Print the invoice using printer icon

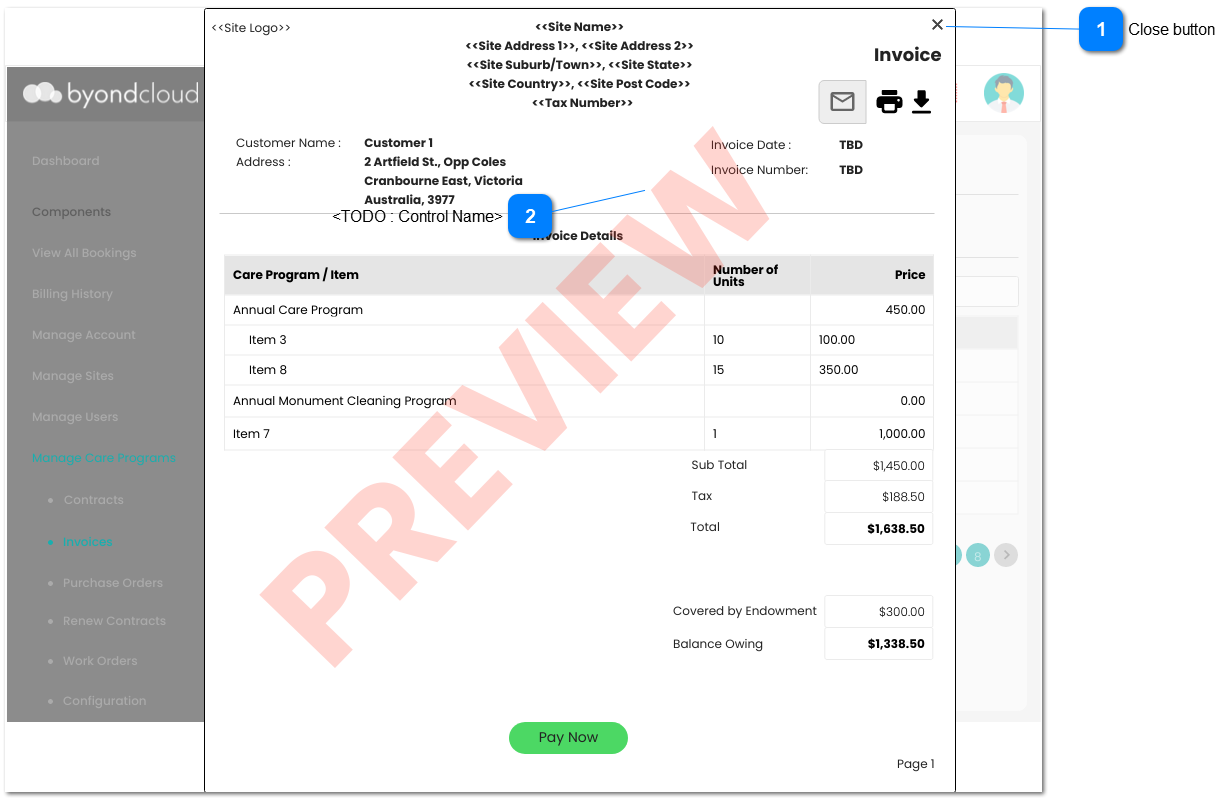pyautogui.click(x=889, y=102)
